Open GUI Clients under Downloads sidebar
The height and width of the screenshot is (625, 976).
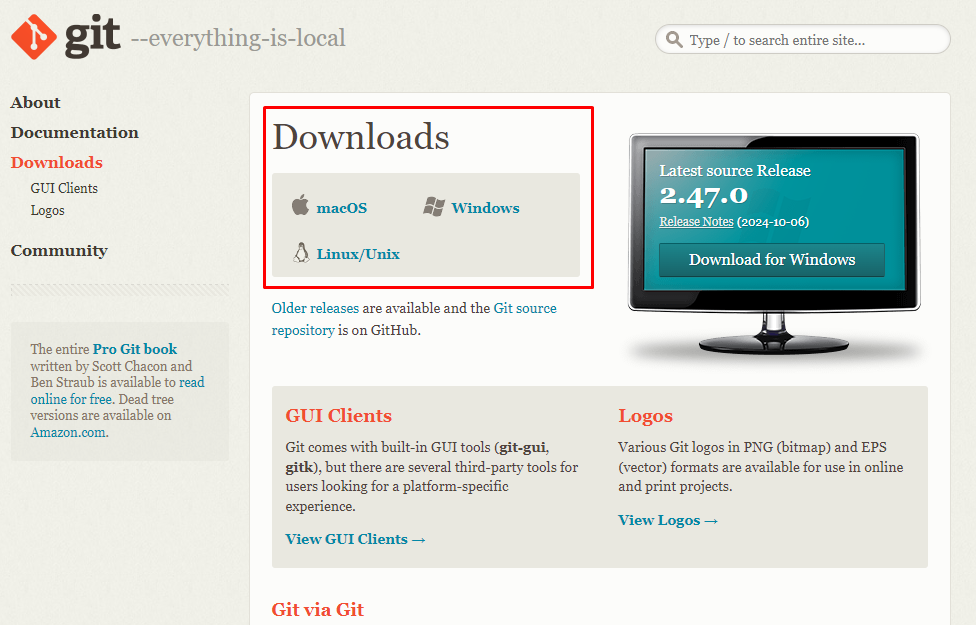pyautogui.click(x=63, y=187)
